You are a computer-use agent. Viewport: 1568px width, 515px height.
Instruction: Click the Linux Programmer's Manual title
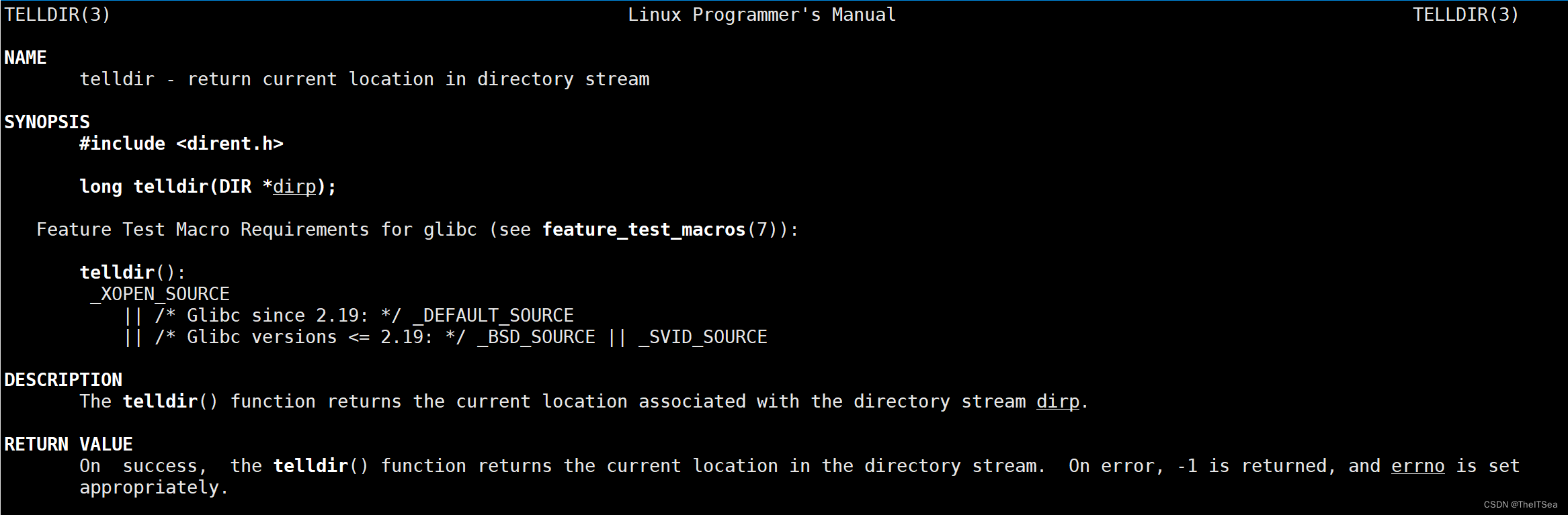pos(761,15)
